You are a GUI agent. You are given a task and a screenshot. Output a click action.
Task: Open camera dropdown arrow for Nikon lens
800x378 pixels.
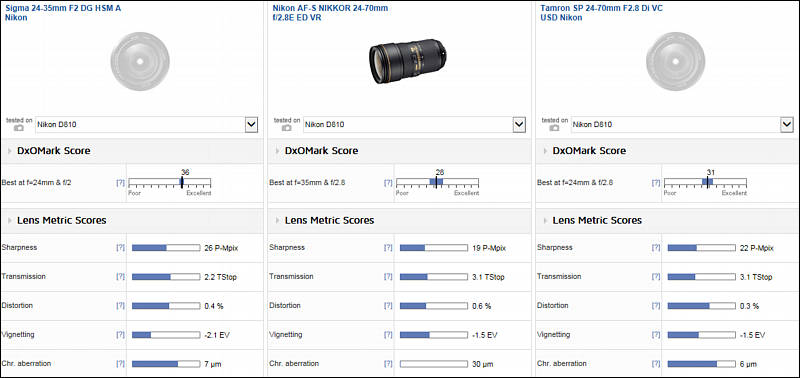(x=519, y=124)
